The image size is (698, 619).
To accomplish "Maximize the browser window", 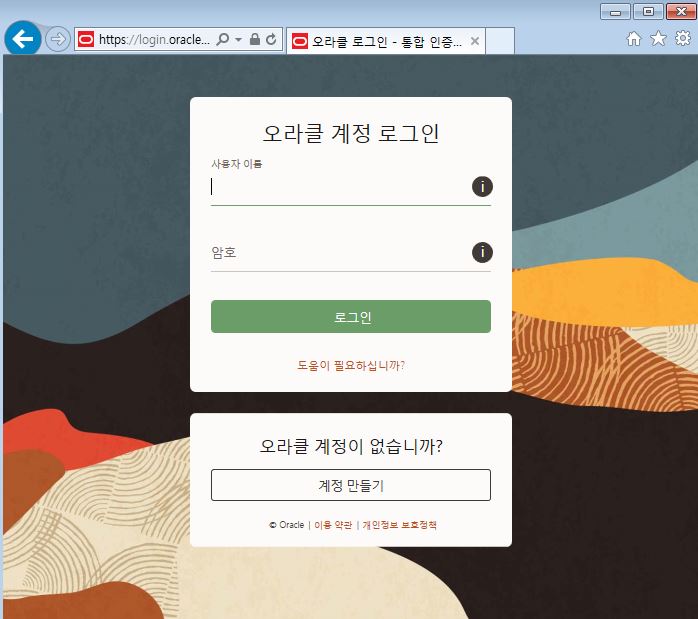I will 648,12.
